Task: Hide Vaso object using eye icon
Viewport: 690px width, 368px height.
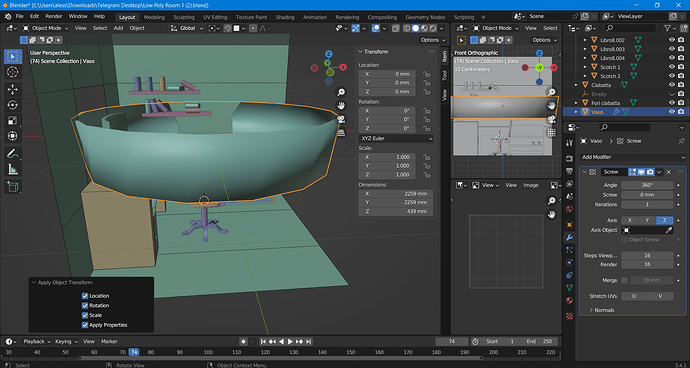Action: click(x=672, y=112)
